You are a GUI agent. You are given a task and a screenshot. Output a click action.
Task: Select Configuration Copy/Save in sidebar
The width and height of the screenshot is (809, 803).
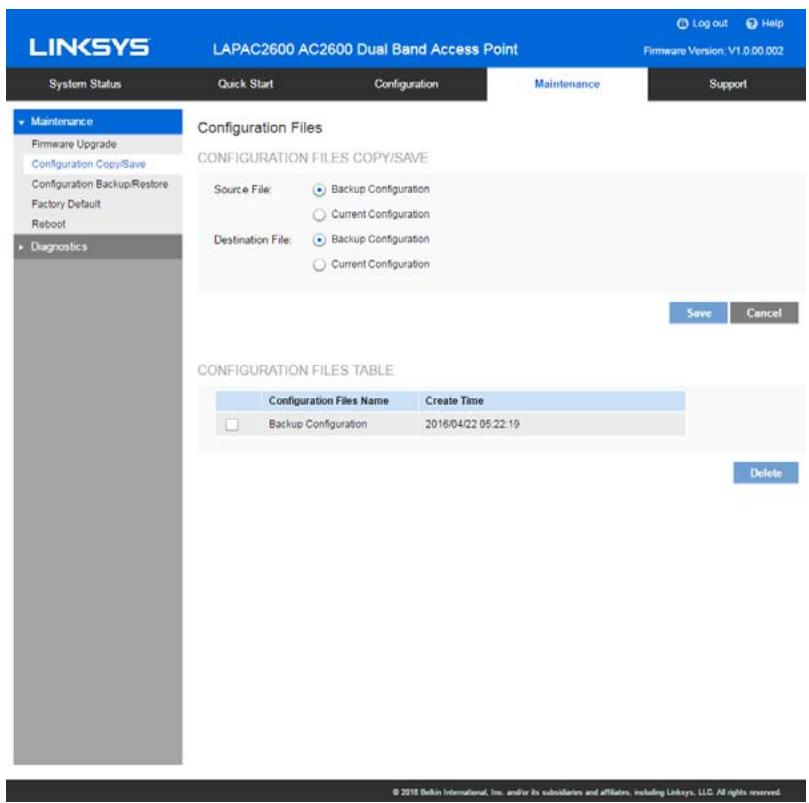pos(89,164)
